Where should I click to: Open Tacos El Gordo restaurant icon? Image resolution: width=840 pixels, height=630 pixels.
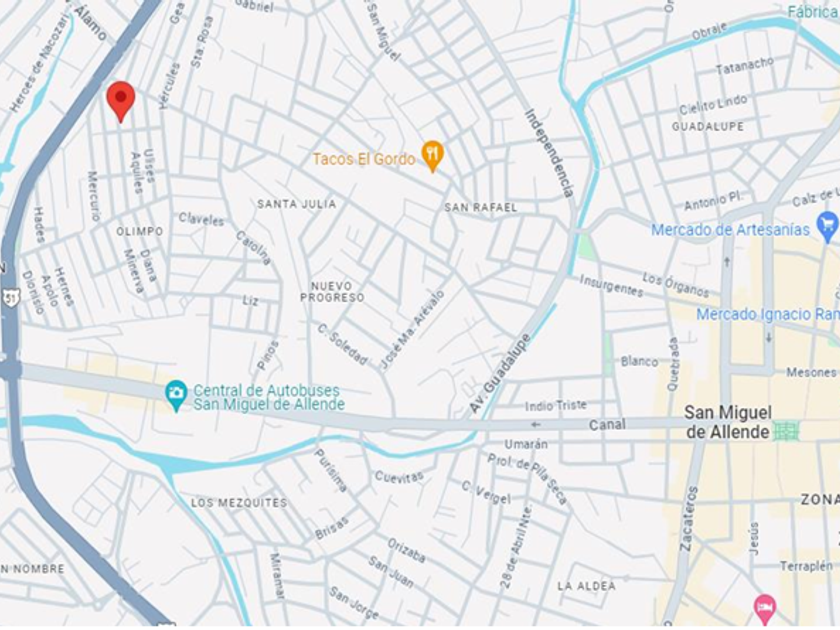pos(432,156)
